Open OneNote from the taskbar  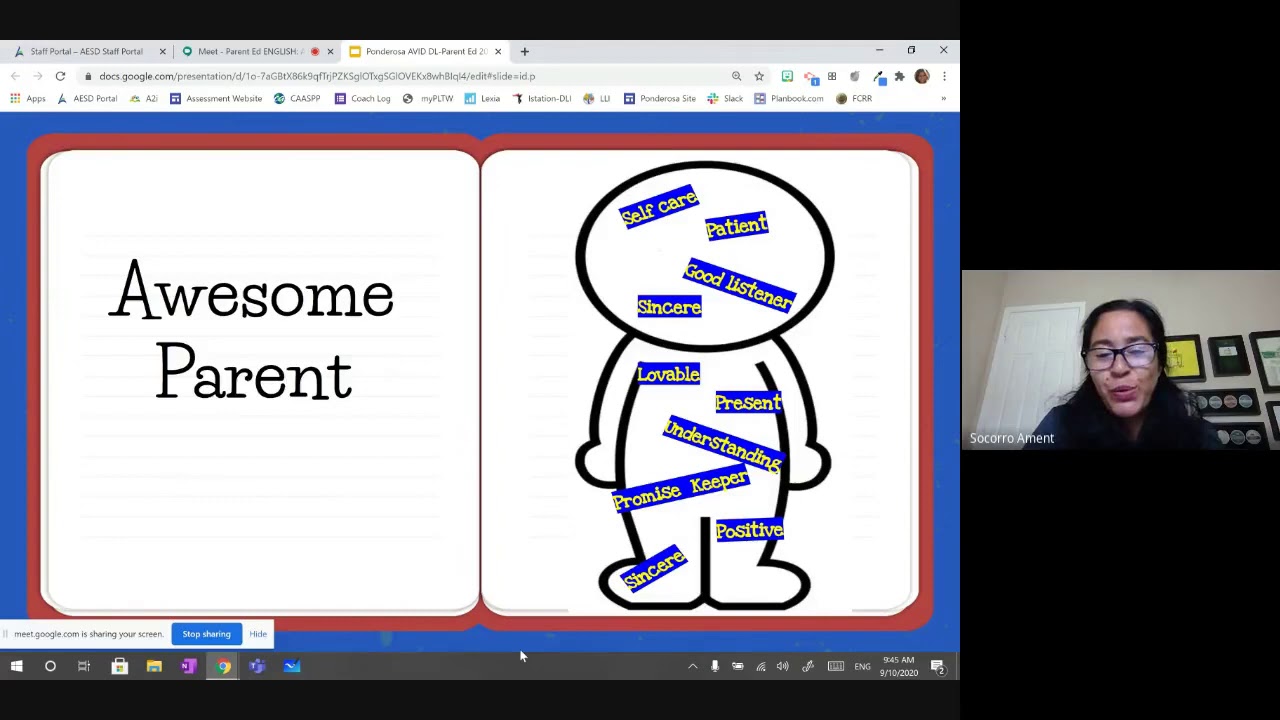[188, 667]
